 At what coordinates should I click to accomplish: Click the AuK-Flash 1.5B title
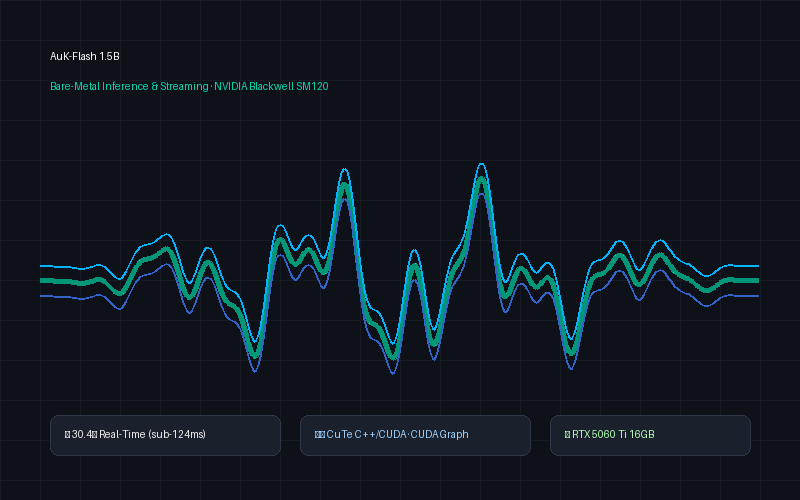[x=85, y=56]
